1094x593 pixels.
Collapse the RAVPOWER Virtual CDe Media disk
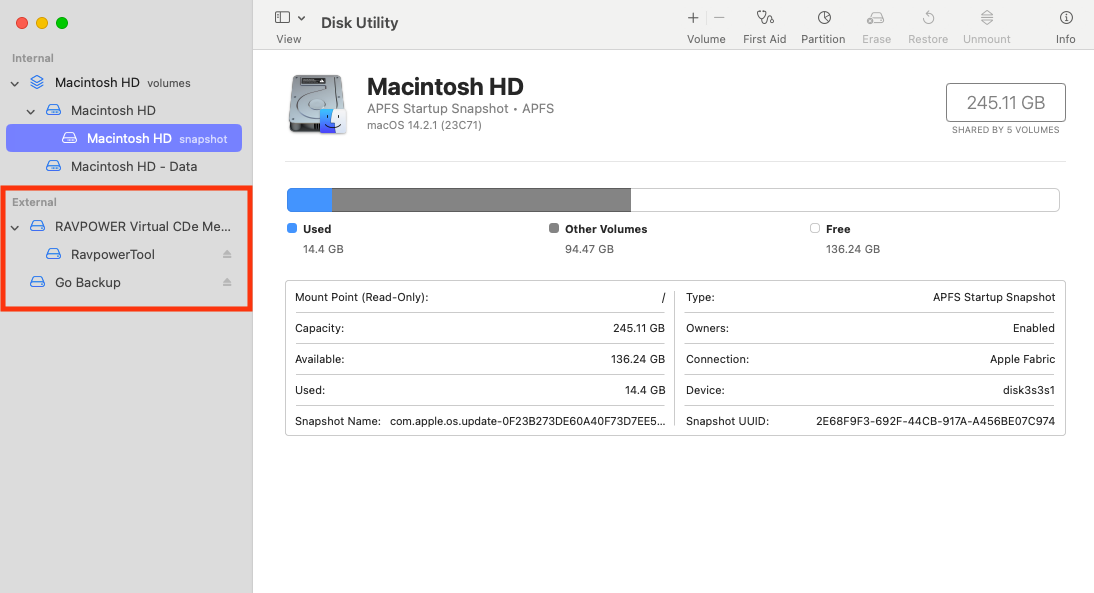14,226
